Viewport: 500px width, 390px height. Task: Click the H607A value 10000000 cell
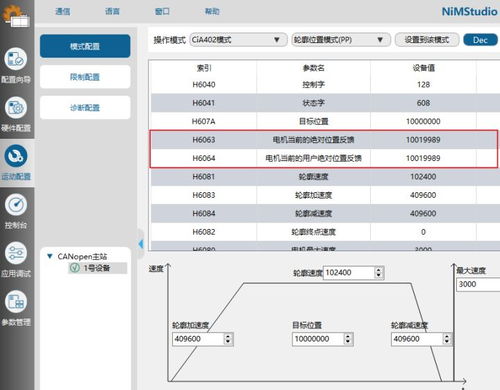[423, 121]
